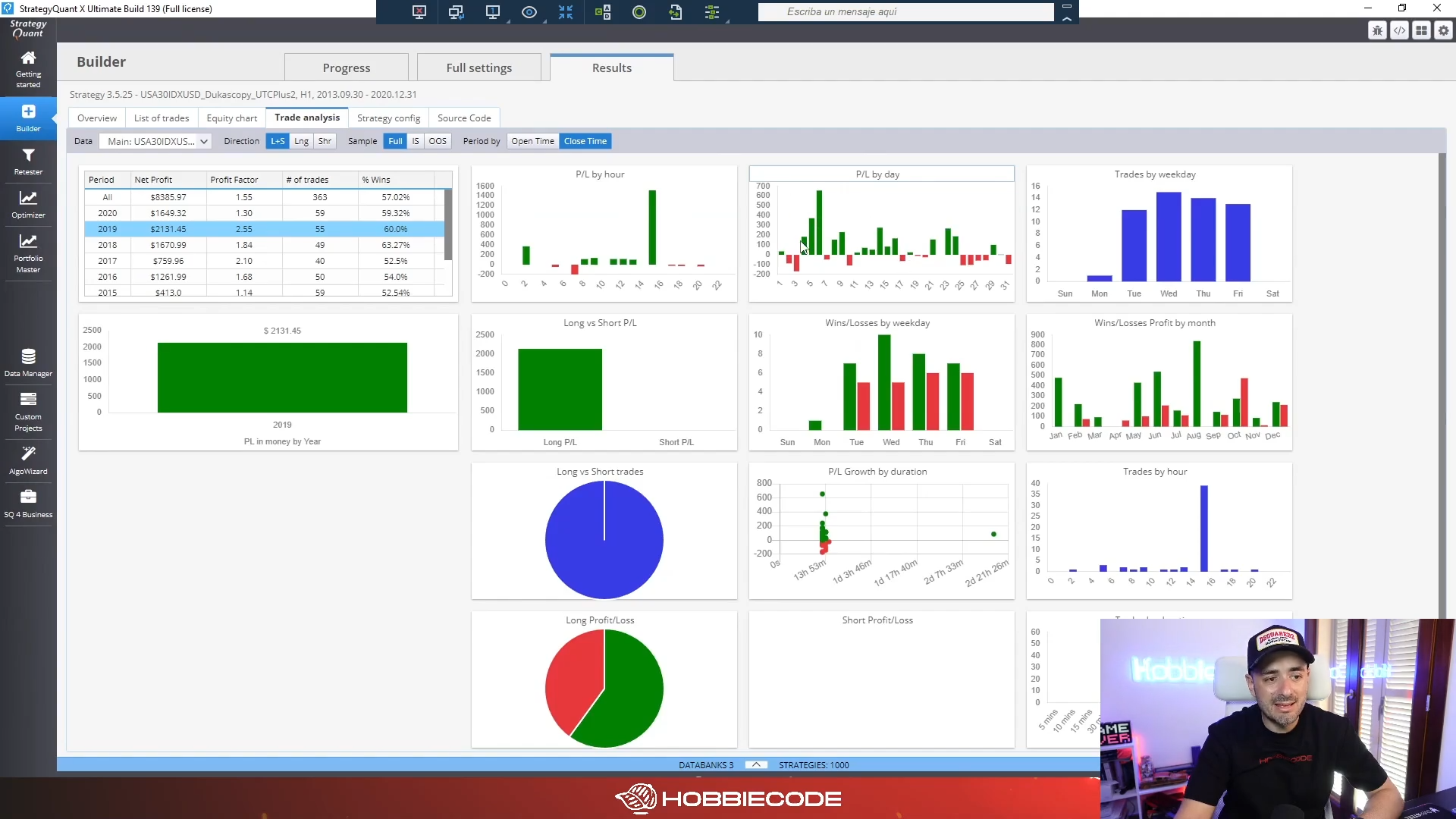The height and width of the screenshot is (819, 1456).
Task: Open Portfolio Master in sidebar
Action: tap(28, 253)
